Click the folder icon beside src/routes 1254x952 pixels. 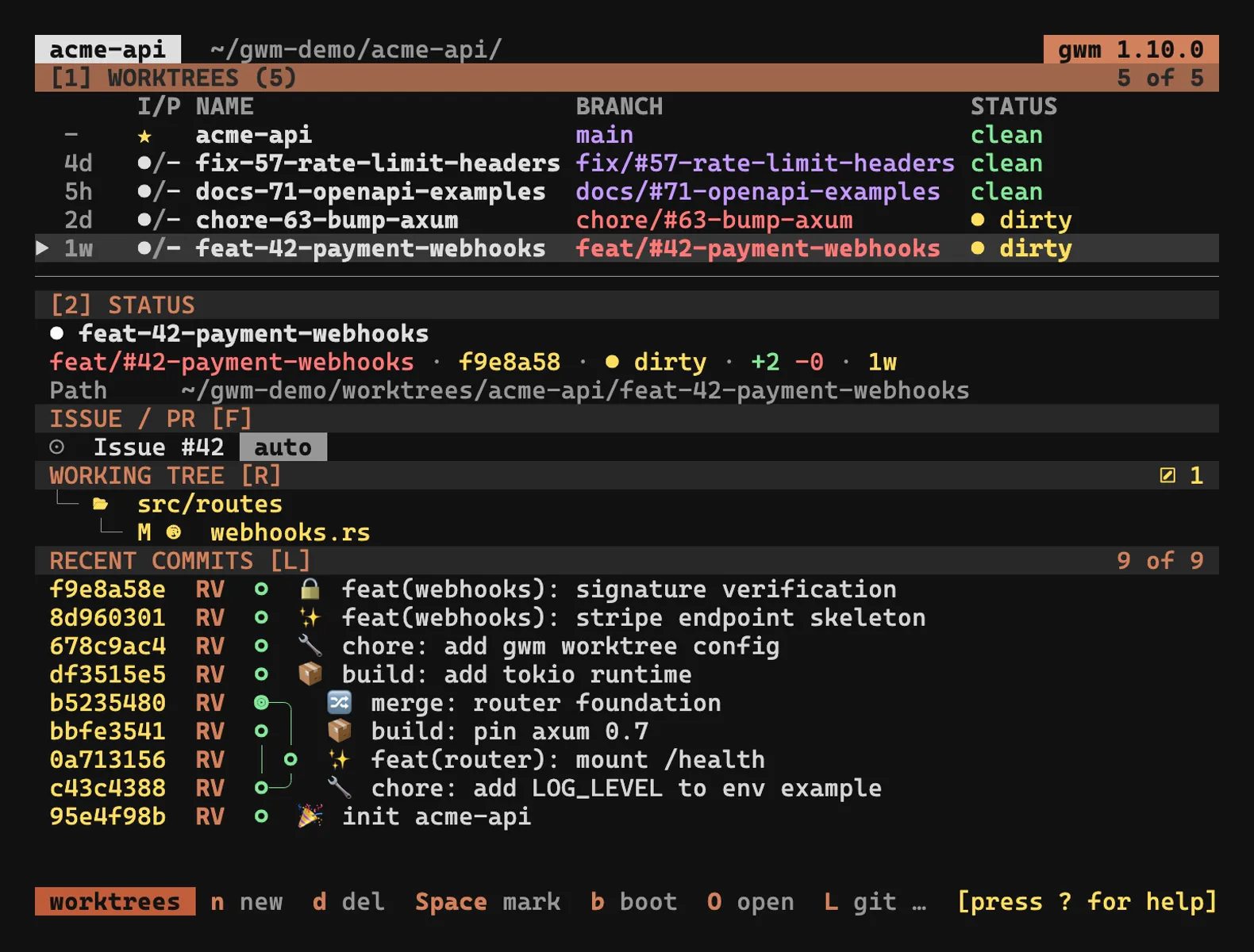point(100,504)
